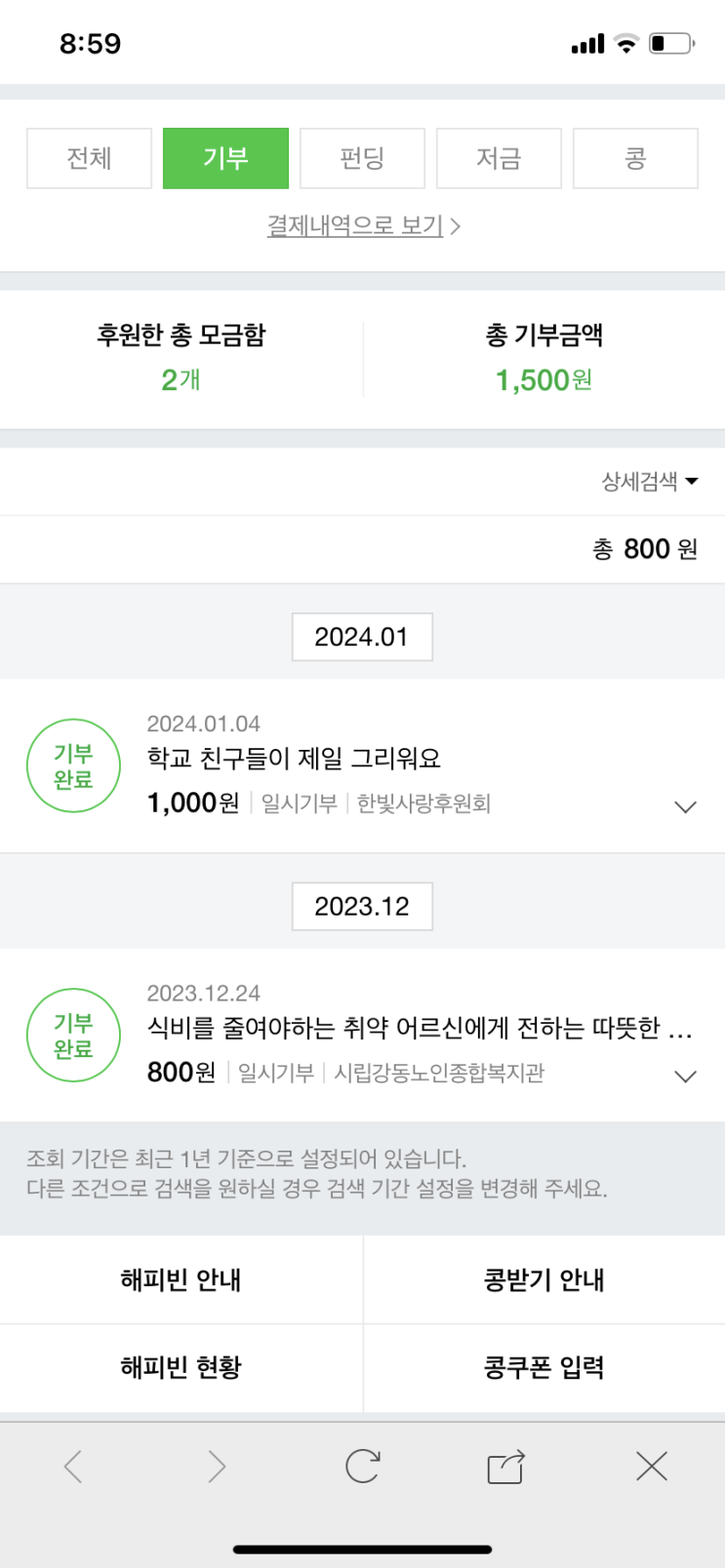Open the 콩받기 안내 button

pyautogui.click(x=544, y=1279)
